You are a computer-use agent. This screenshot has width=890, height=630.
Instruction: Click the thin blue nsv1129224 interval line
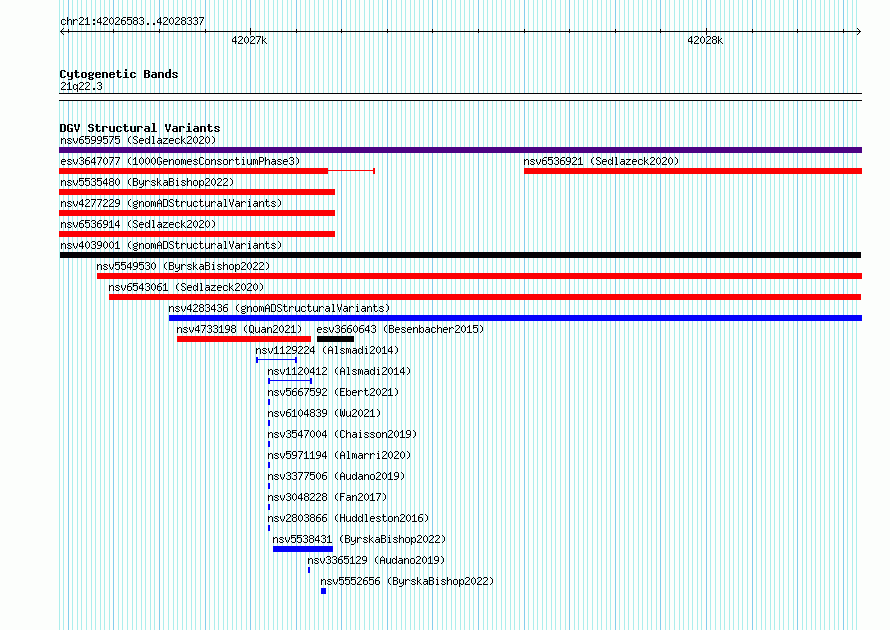point(276,360)
